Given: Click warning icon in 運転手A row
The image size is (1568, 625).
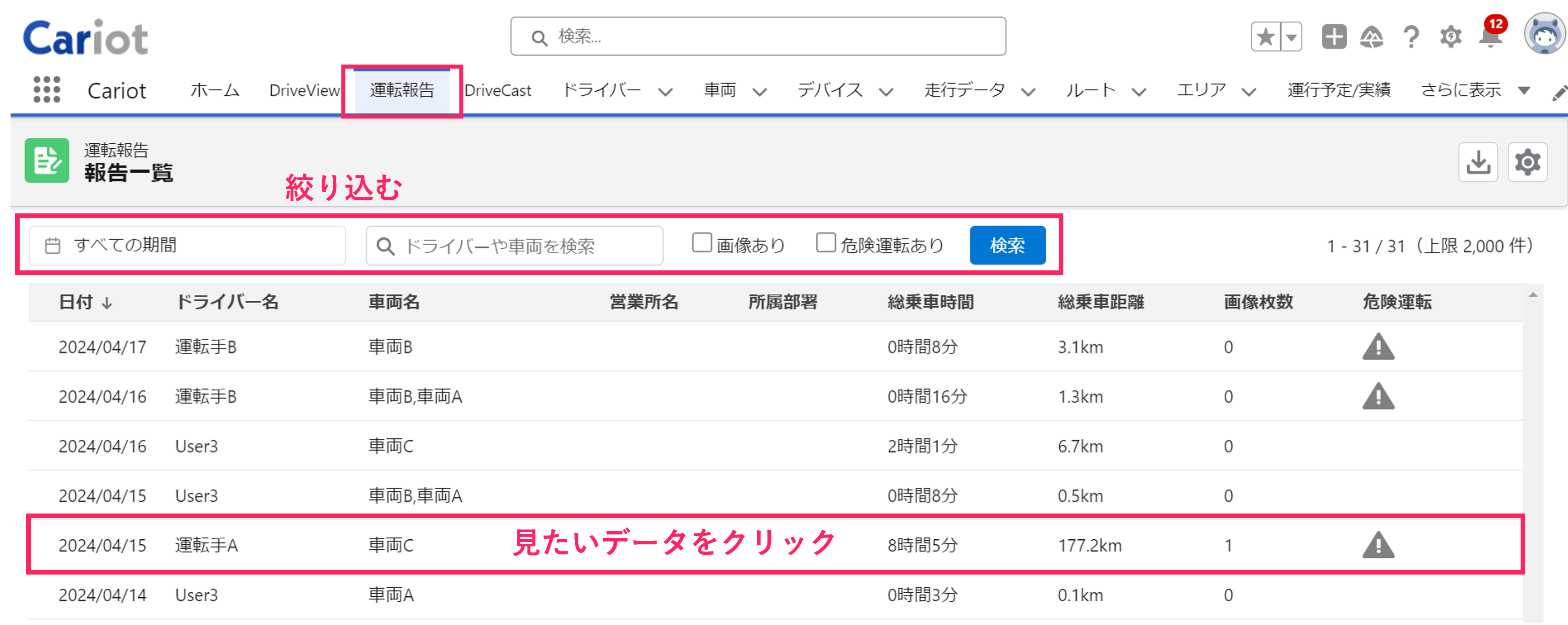Looking at the screenshot, I should point(1378,545).
